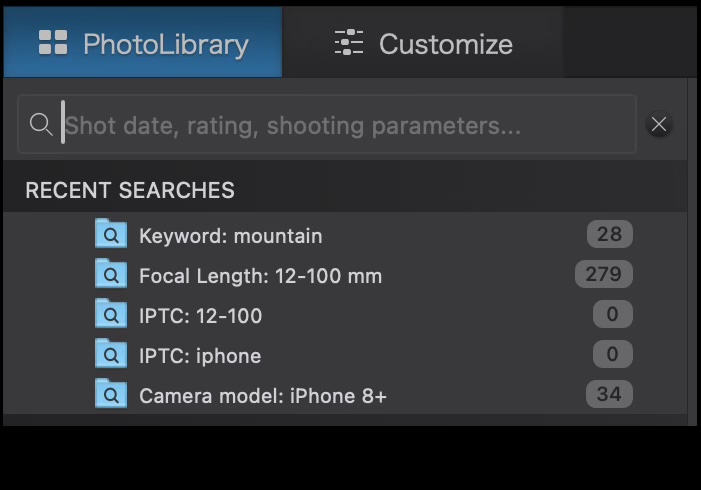The height and width of the screenshot is (490, 701).
Task: Click the Customize sliders icon
Action: point(349,43)
